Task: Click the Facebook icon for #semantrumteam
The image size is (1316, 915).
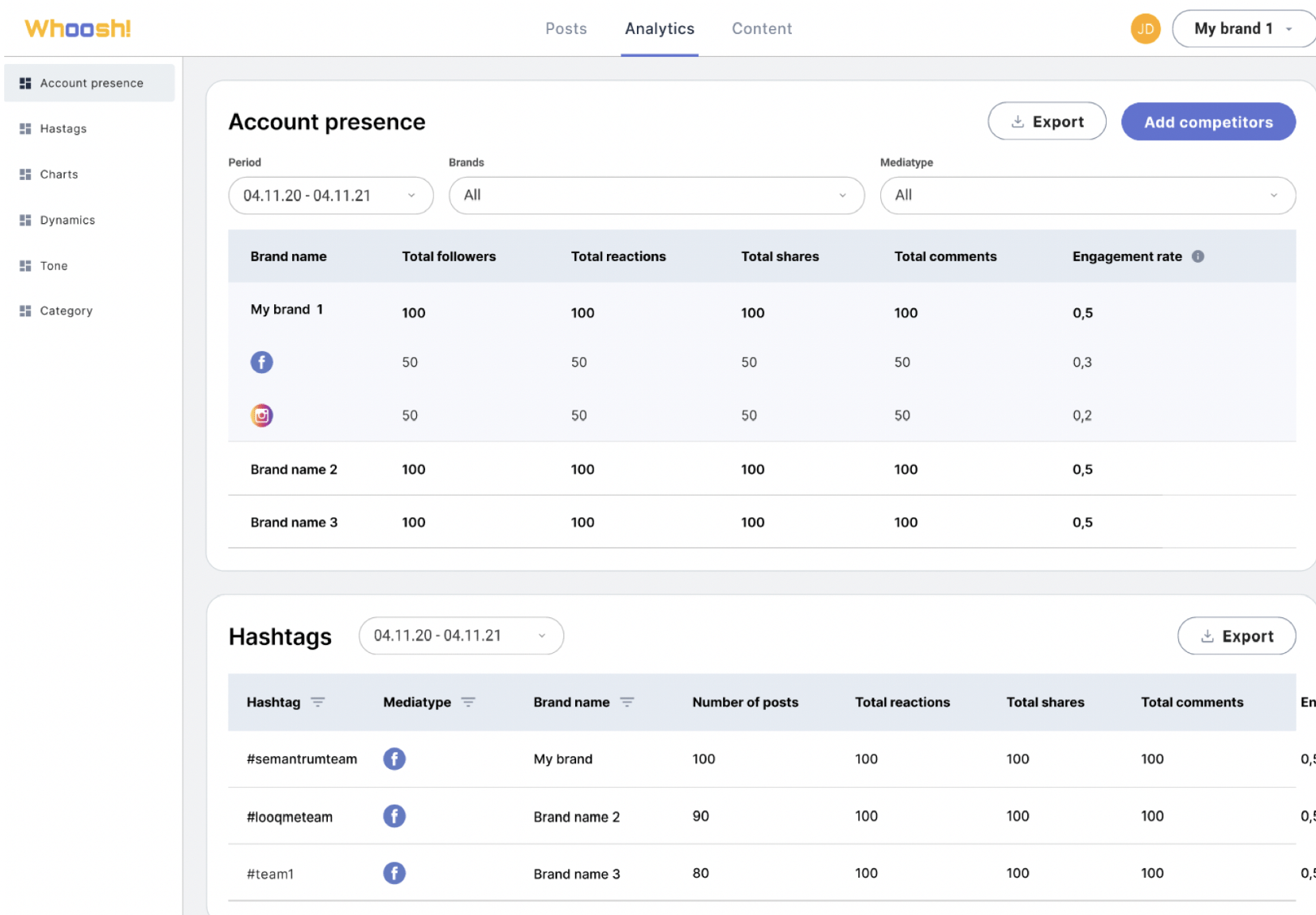Action: tap(394, 759)
